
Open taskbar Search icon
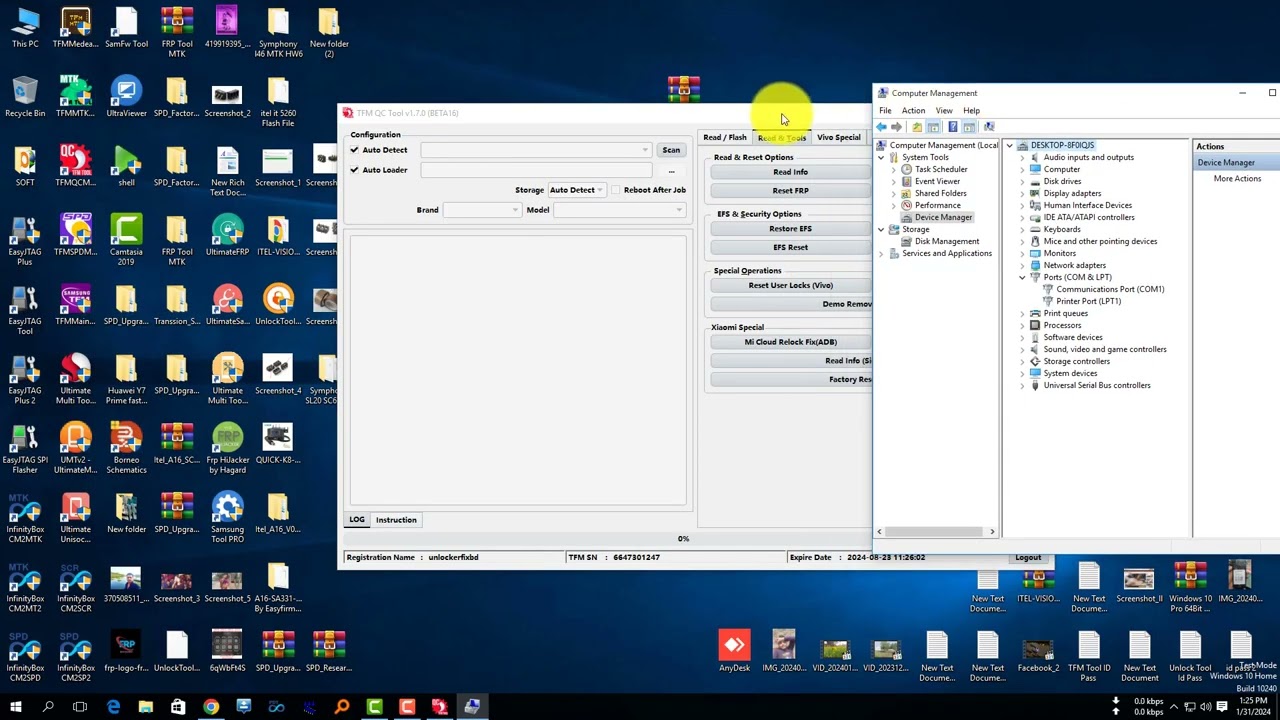tap(48, 707)
